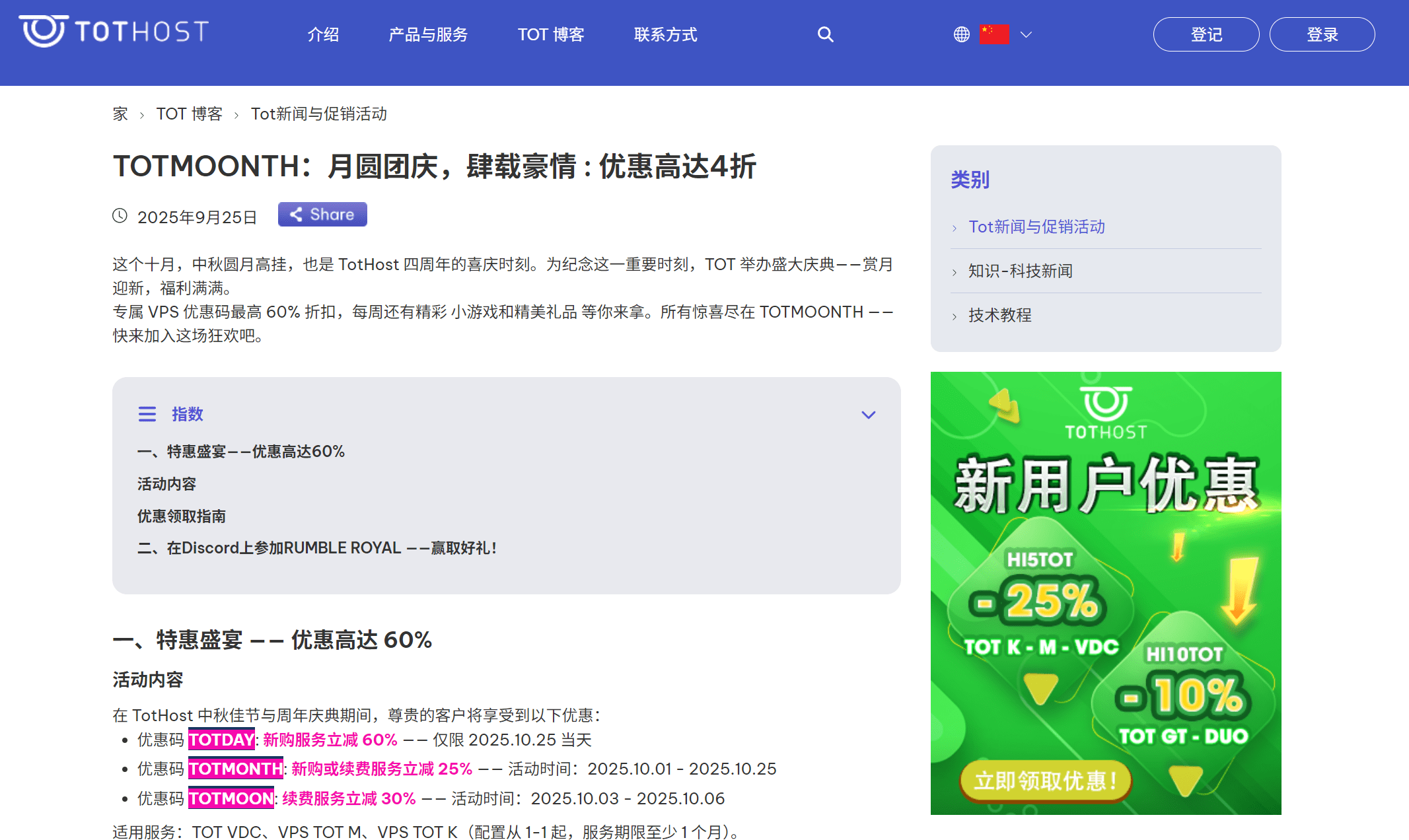The width and height of the screenshot is (1409, 840).
Task: Click the Share button icon
Action: pyautogui.click(x=297, y=215)
